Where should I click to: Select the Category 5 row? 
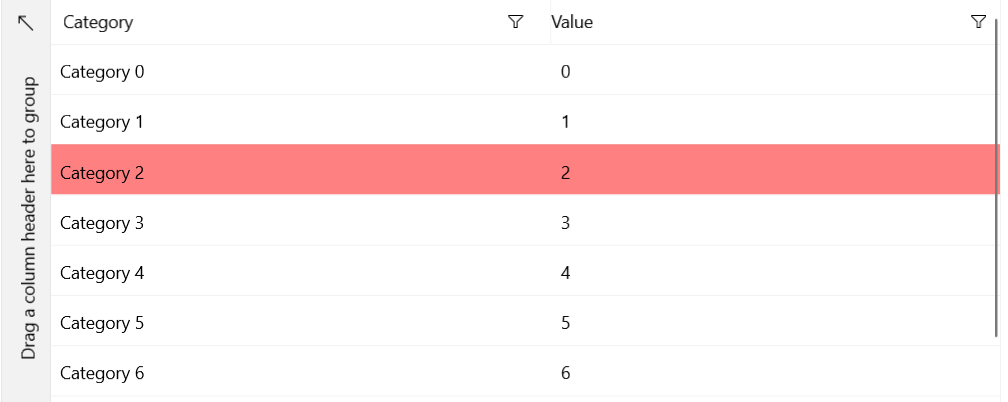tap(102, 323)
